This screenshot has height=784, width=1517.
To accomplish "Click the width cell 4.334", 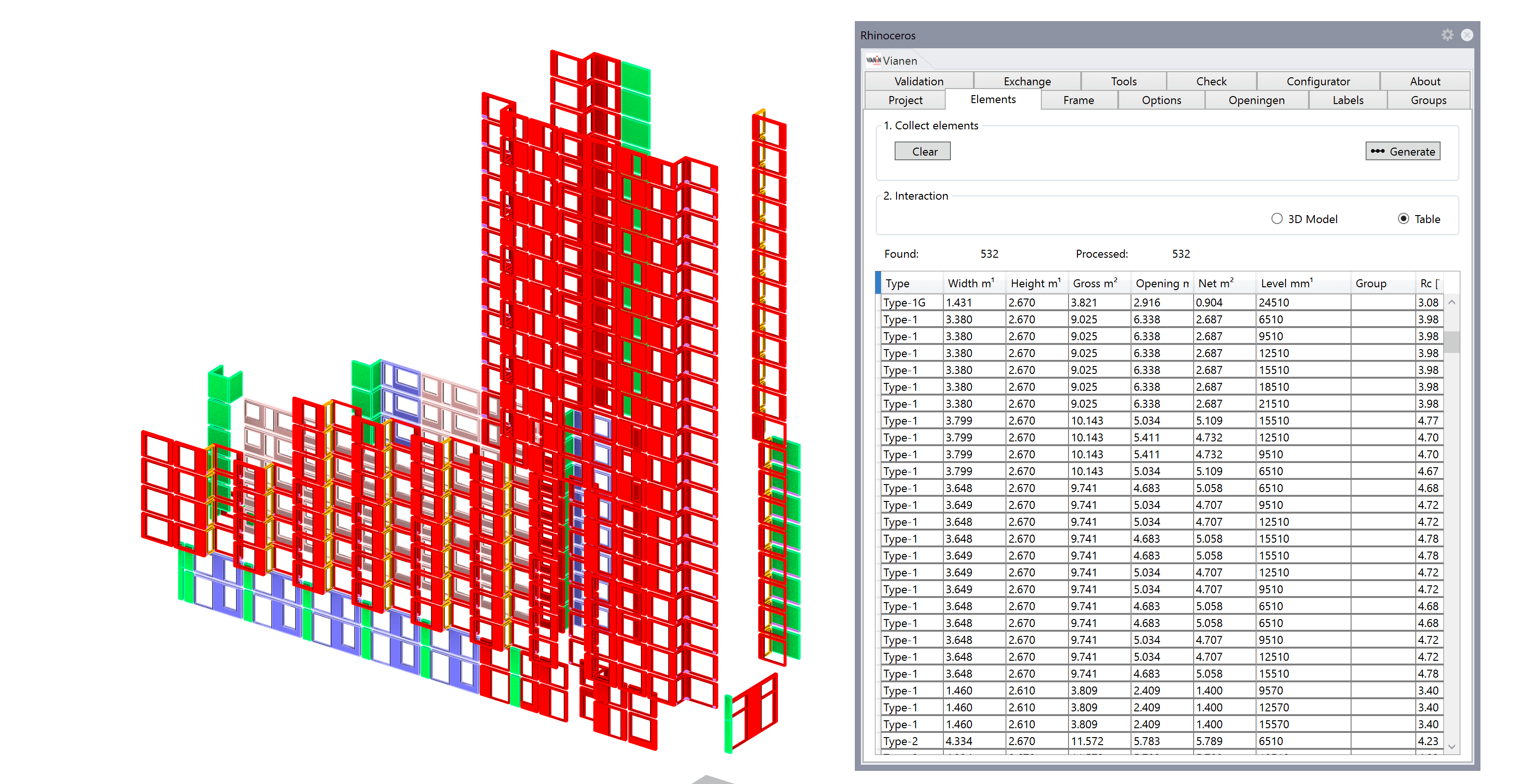I will coord(974,741).
